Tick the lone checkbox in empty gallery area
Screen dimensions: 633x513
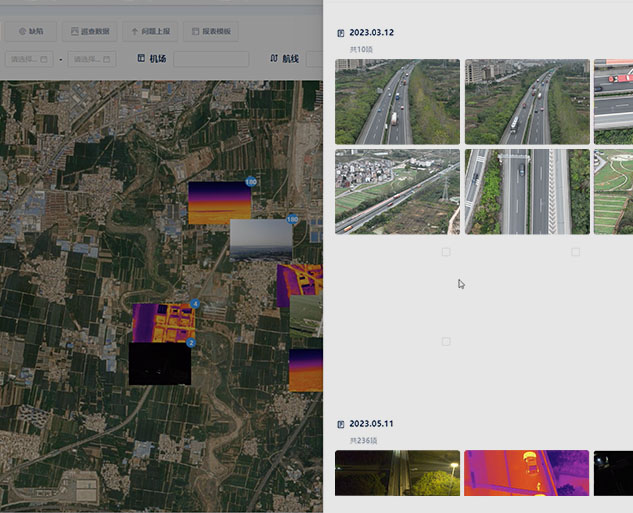(446, 342)
